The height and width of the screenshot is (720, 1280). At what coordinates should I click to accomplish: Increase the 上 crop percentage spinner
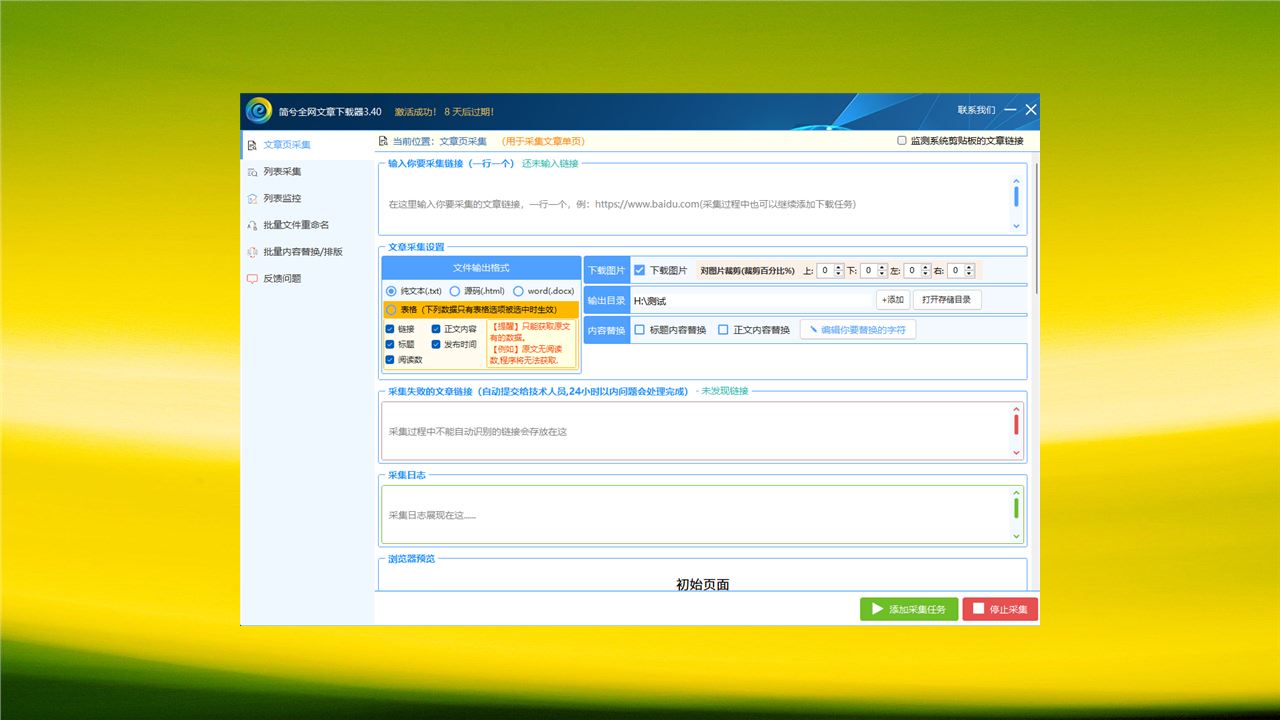[x=840, y=267]
